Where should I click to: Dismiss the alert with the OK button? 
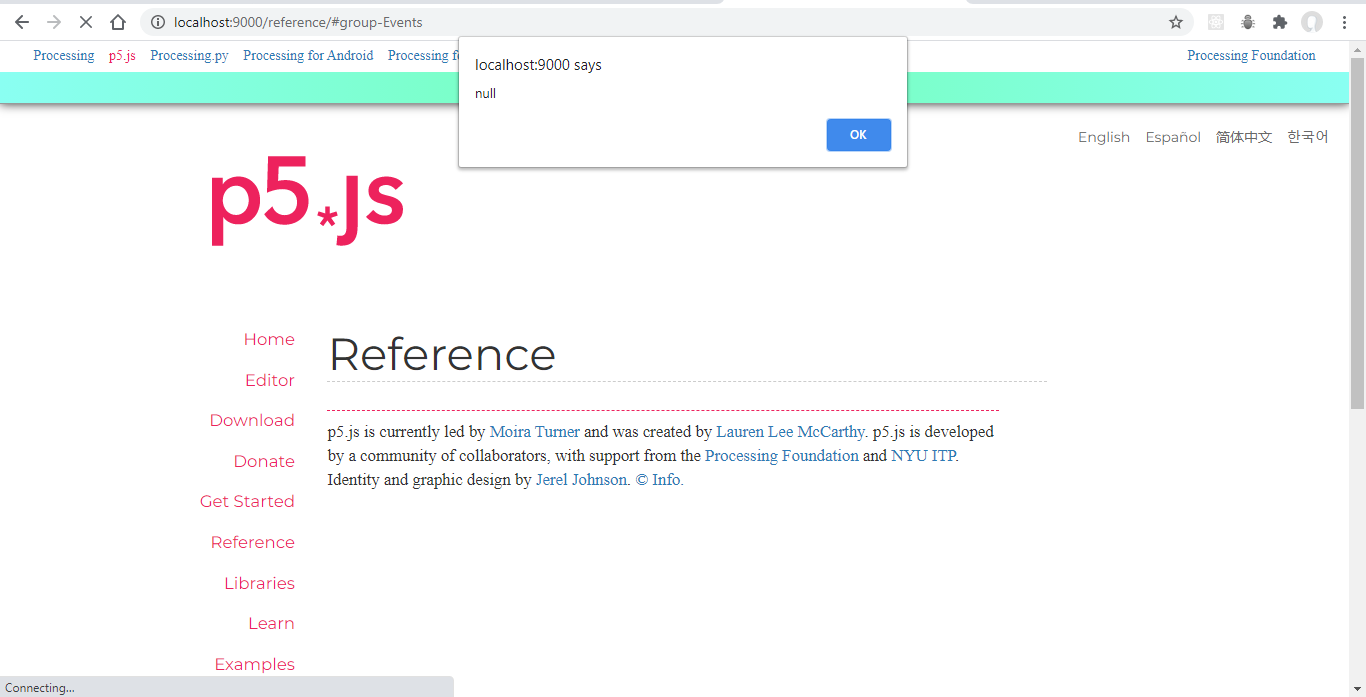tap(858, 135)
